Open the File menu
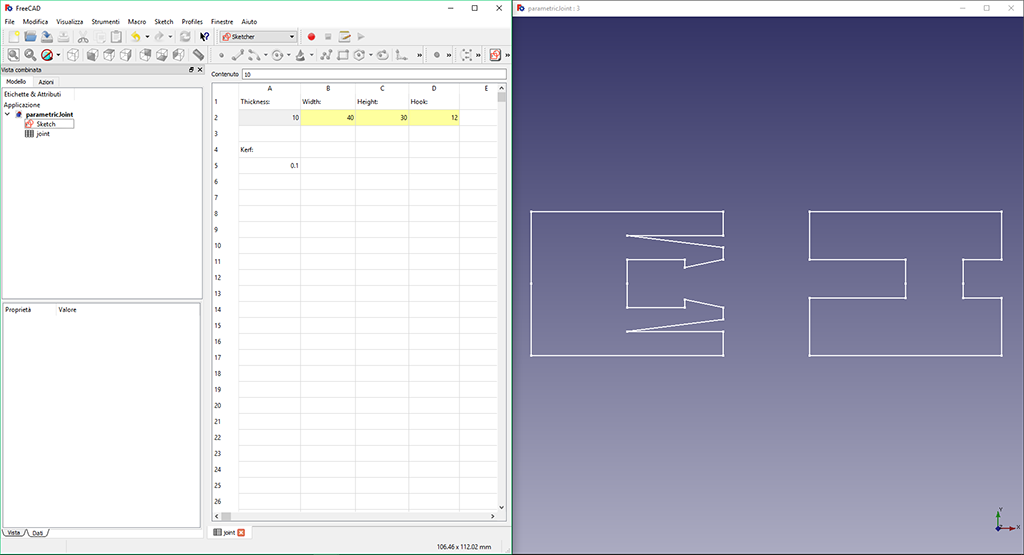Screen dimensions: 1024x555 coord(10,22)
